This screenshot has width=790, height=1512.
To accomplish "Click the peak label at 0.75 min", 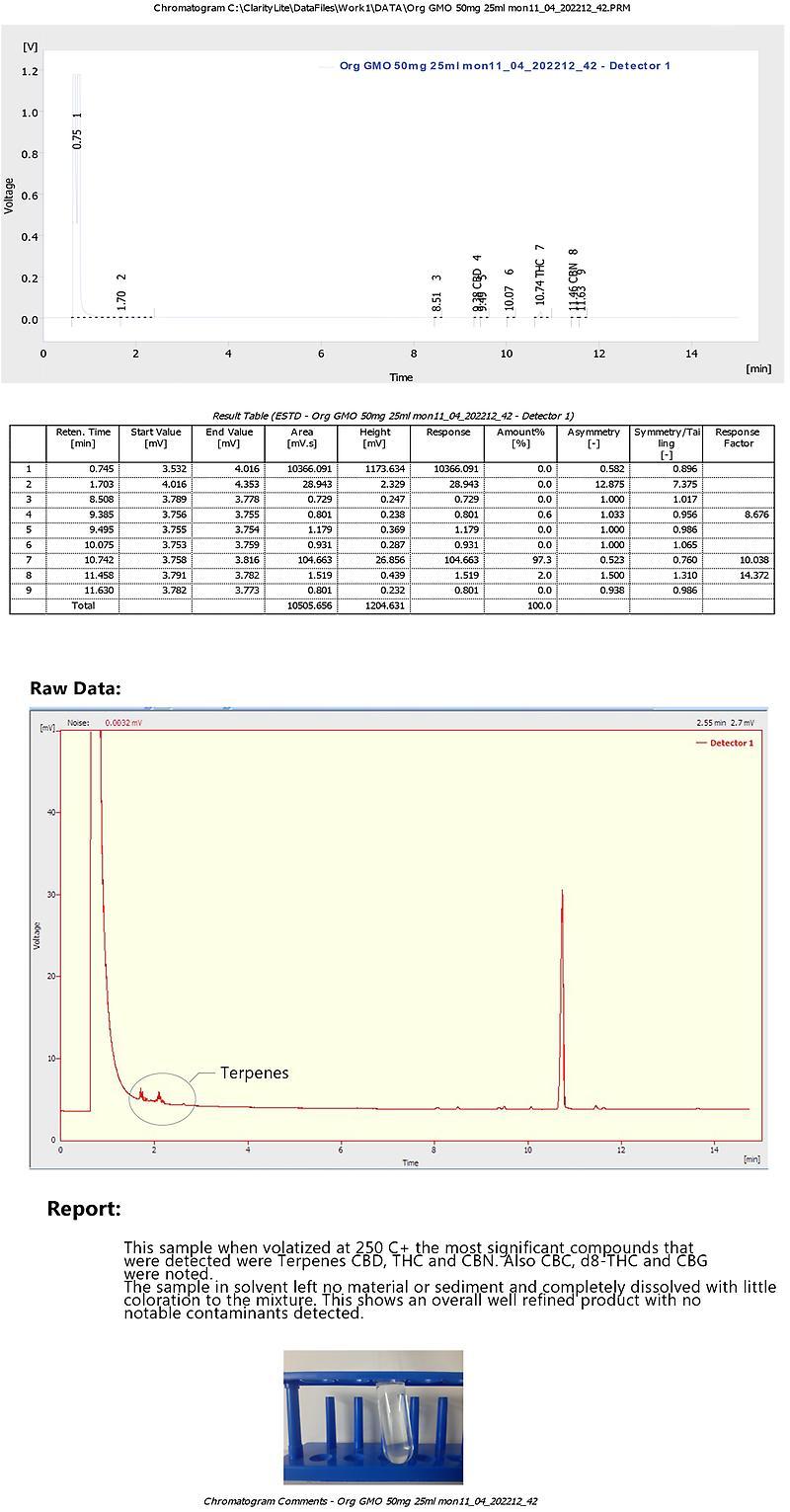I will point(78,138).
